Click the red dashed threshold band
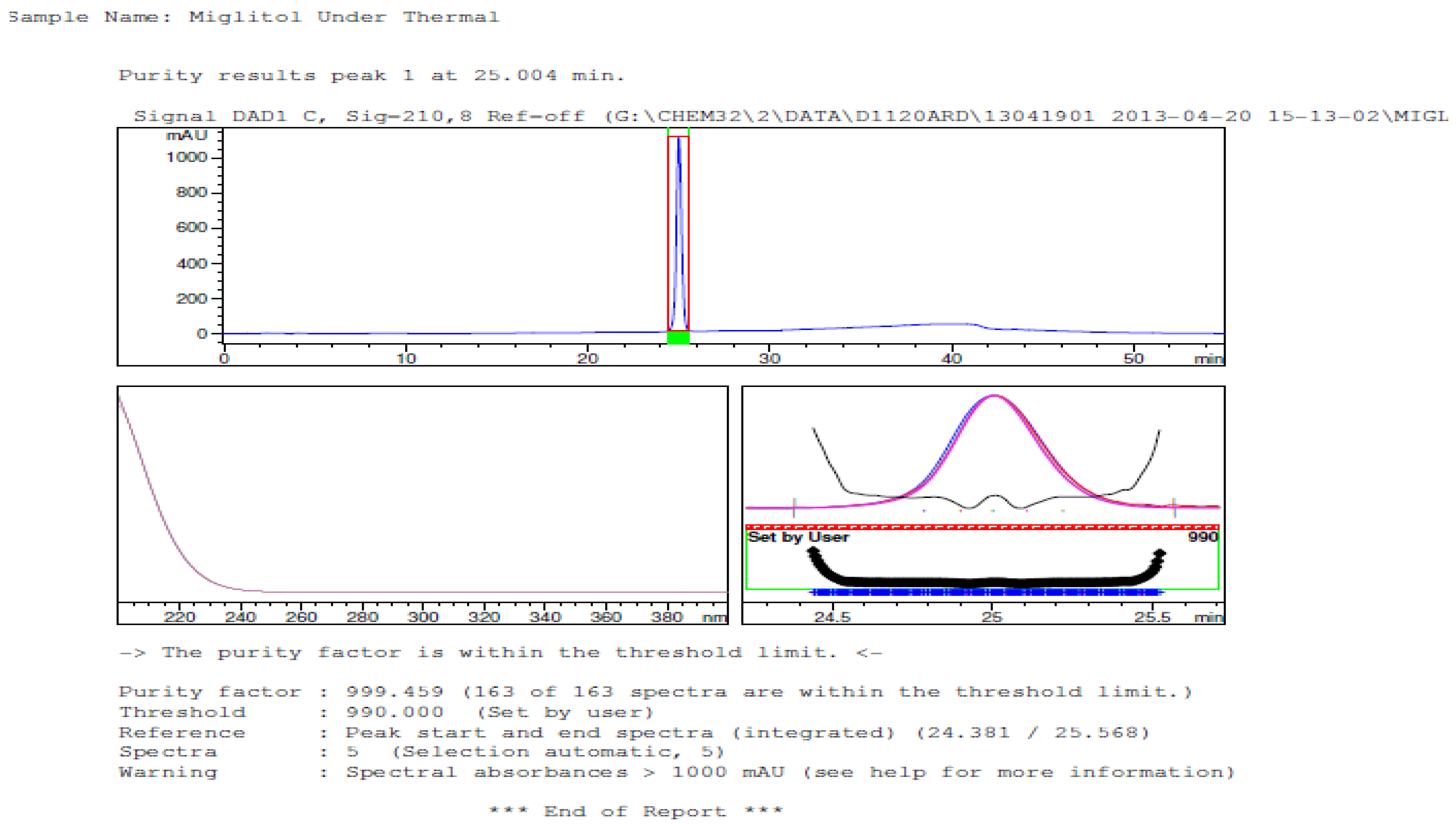The image size is (1456, 829). (x=982, y=527)
